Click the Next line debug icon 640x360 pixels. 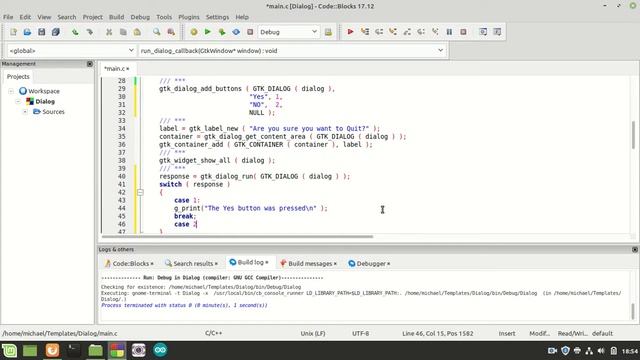point(379,32)
